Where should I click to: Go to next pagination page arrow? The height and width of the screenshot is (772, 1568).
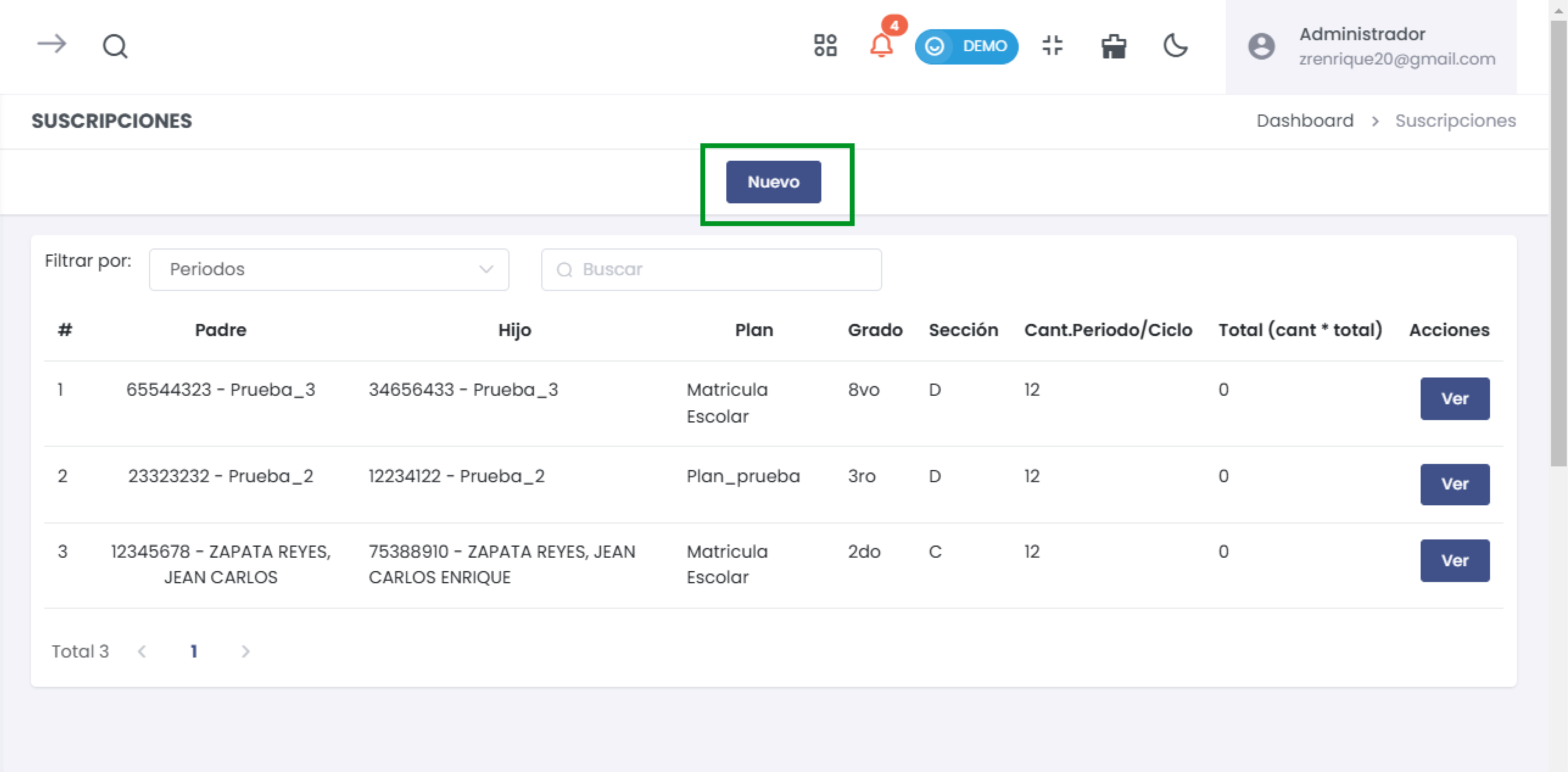(x=245, y=651)
